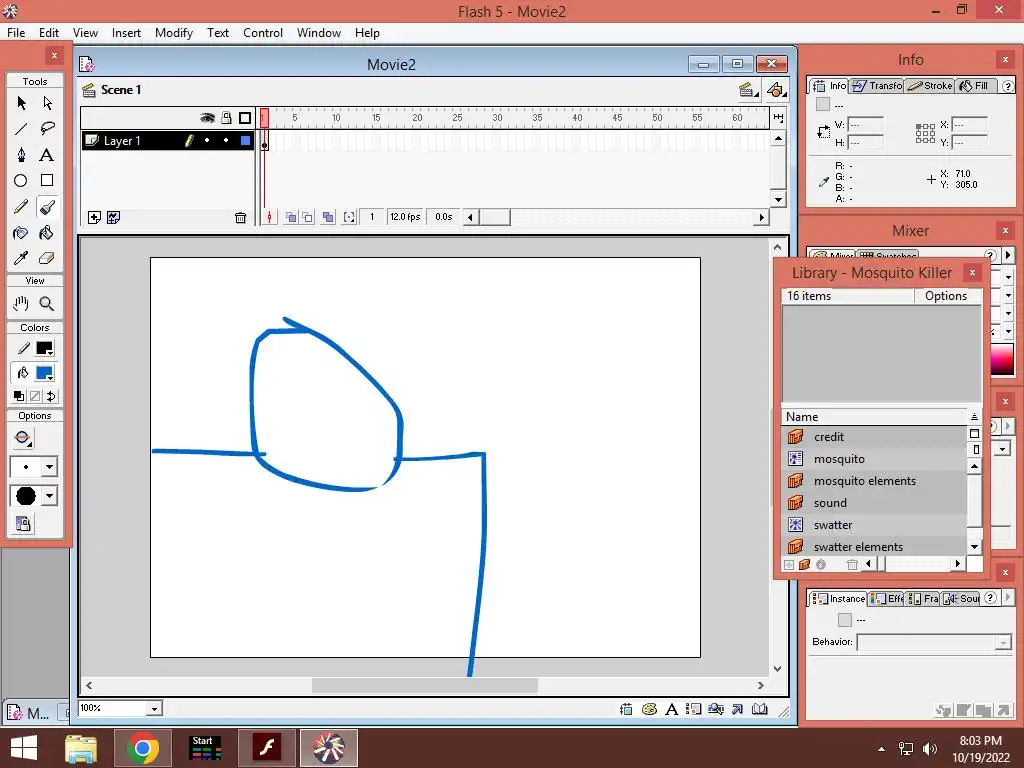1024x768 pixels.
Task: Select the Ink Bottle tool
Action: pyautogui.click(x=21, y=233)
